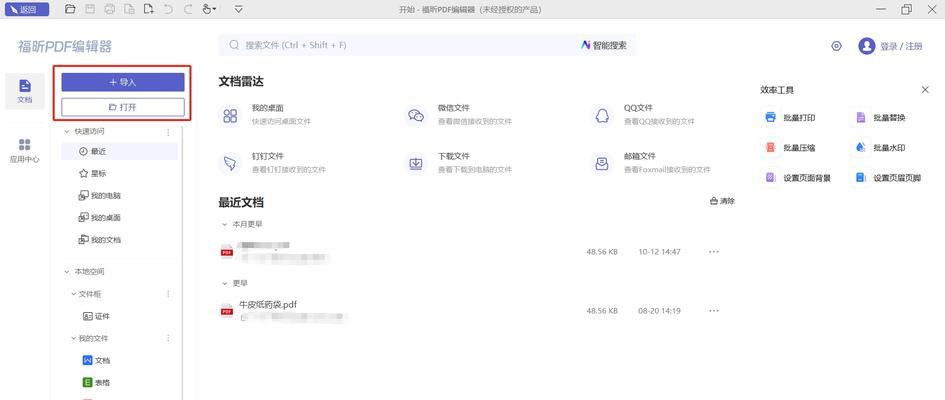Viewport: 945px width, 400px height.
Task: Click the 我的桌面 radar icon
Action: [230, 116]
